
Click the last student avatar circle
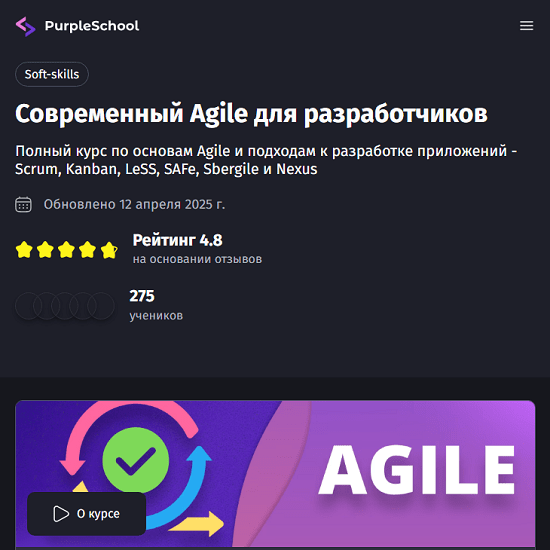(x=101, y=306)
